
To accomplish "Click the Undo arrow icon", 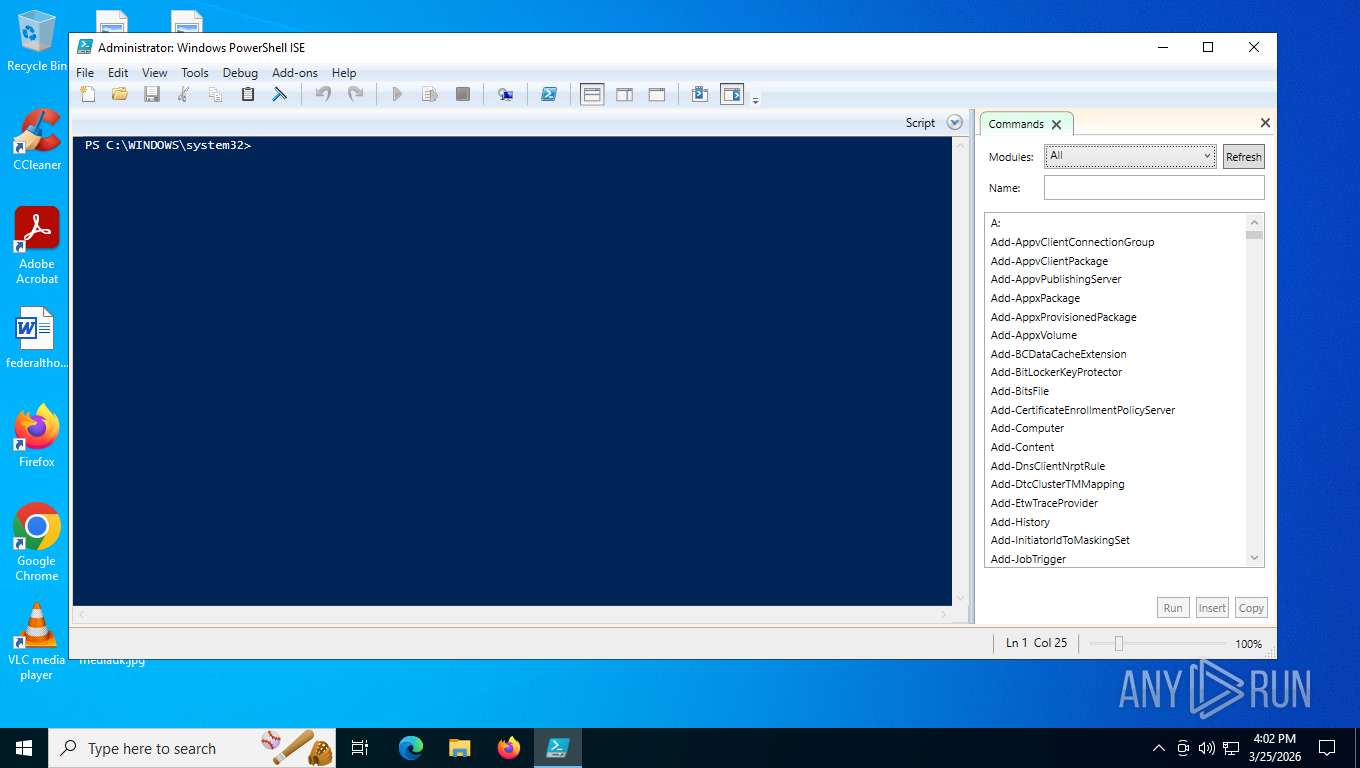I will click(x=323, y=94).
